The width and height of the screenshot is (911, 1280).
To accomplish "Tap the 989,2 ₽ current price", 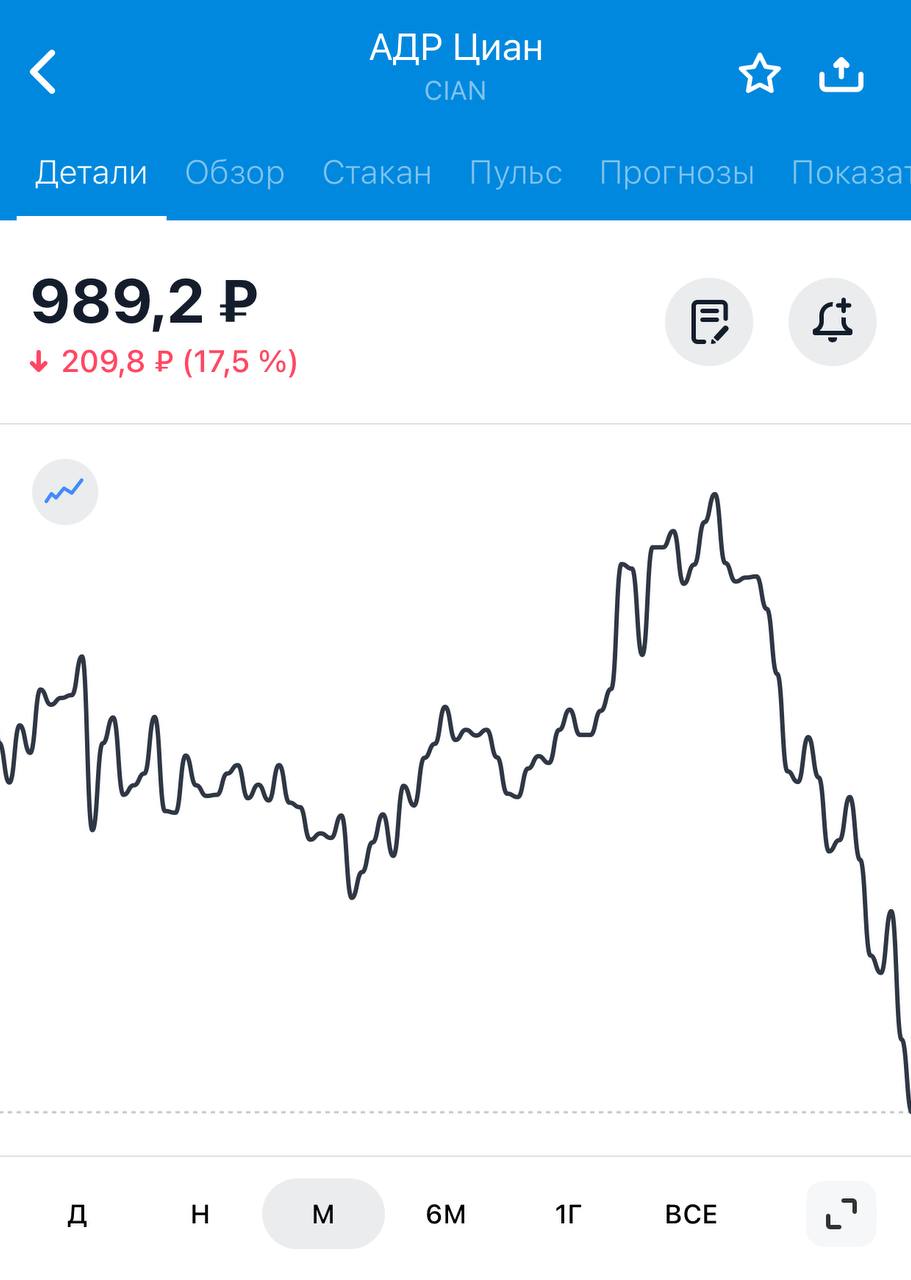I will (x=144, y=302).
